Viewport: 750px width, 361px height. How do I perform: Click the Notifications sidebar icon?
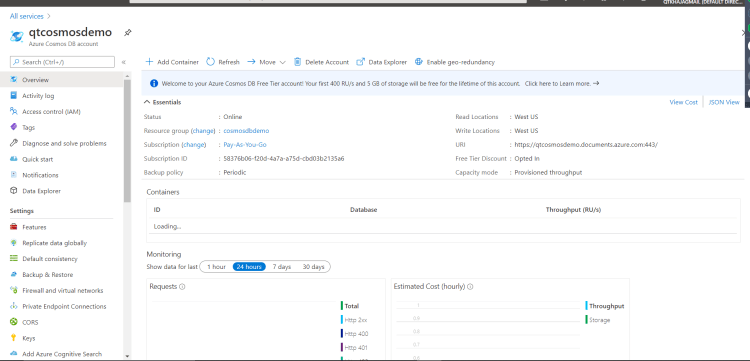14,175
